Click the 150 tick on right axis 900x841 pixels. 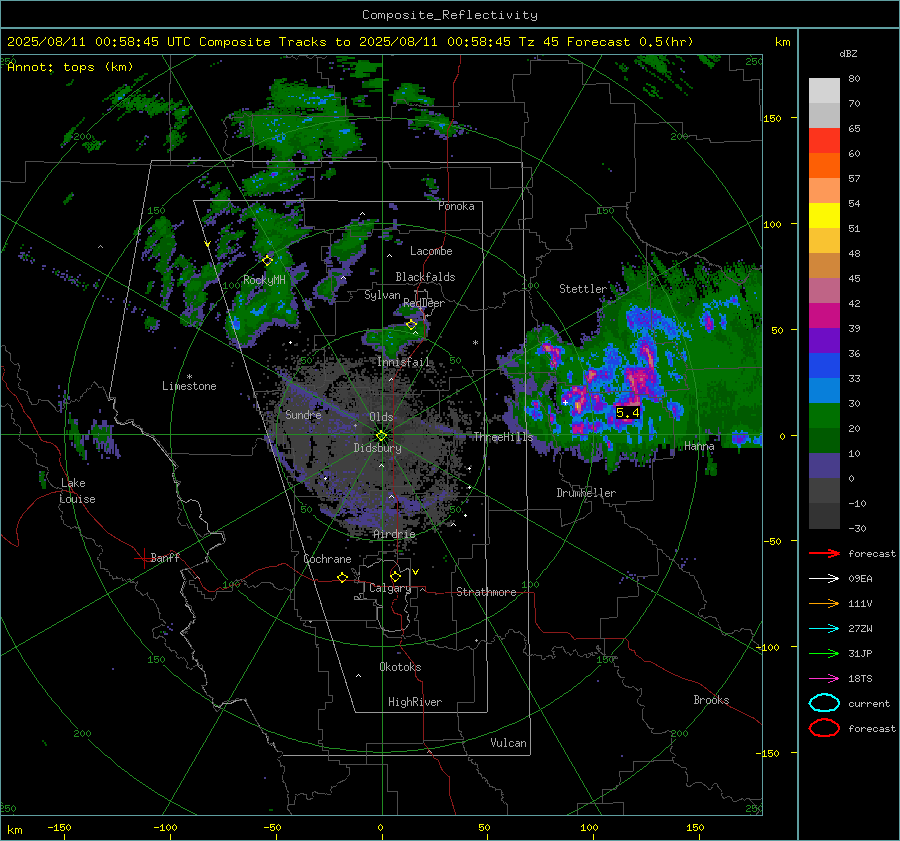point(773,118)
